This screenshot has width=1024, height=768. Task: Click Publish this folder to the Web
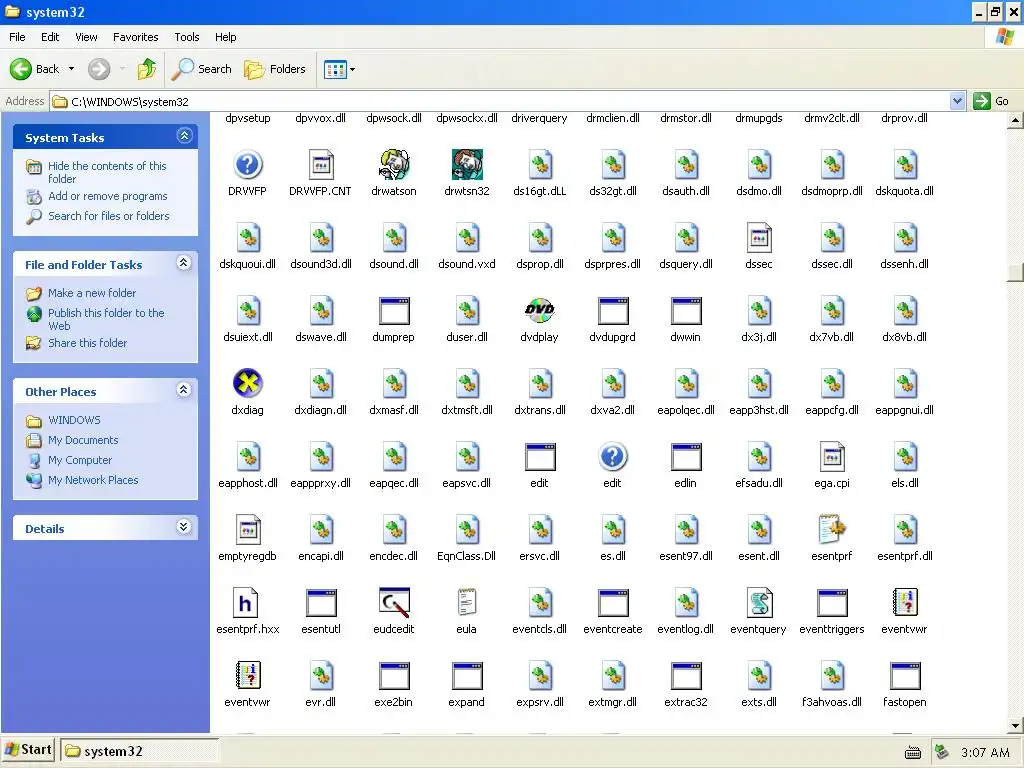point(106,319)
